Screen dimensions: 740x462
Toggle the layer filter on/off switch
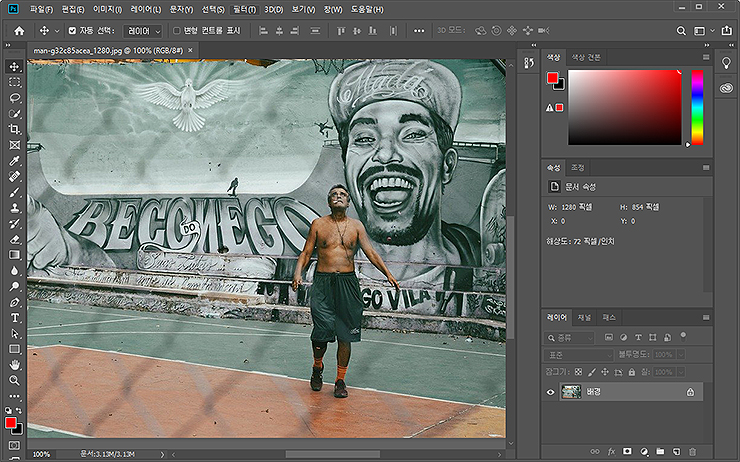[683, 336]
